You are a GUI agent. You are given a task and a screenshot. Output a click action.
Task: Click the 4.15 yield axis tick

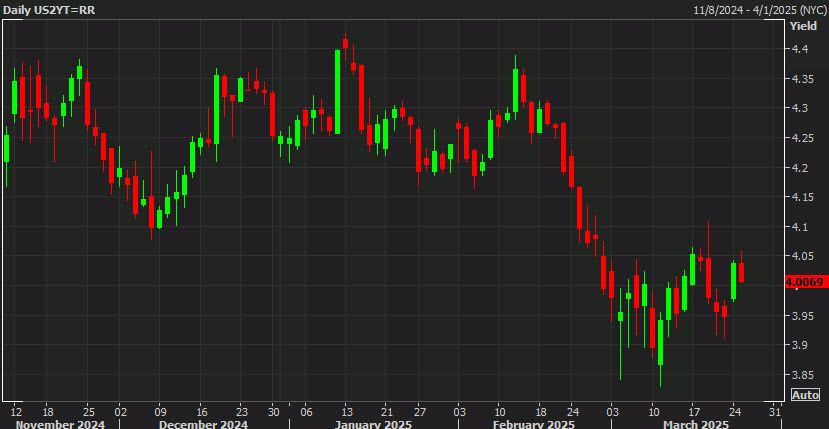click(803, 197)
